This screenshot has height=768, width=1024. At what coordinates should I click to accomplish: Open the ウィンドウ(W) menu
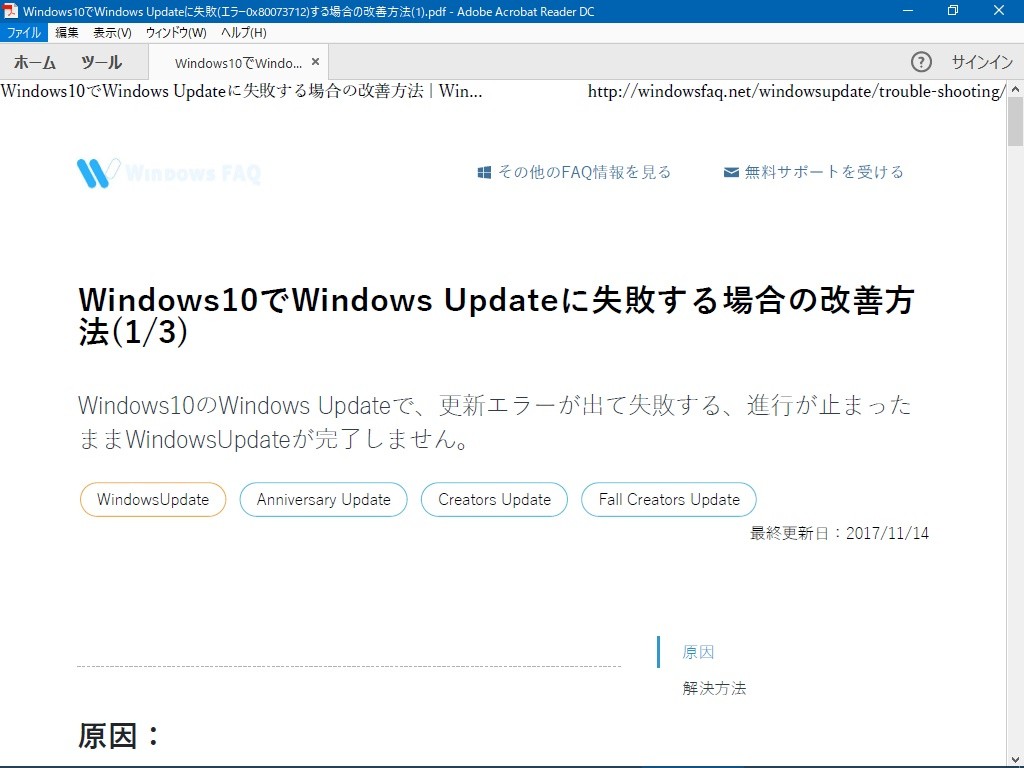pyautogui.click(x=176, y=33)
